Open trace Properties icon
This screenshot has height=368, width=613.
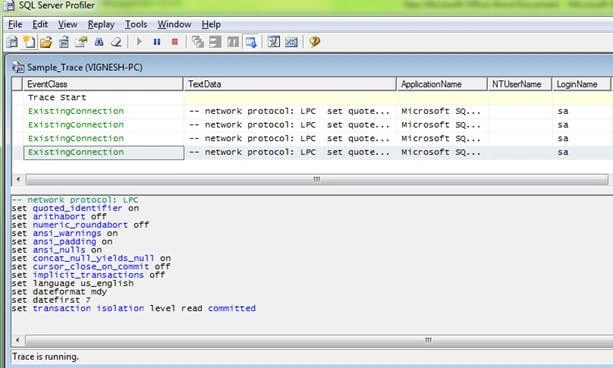81,41
